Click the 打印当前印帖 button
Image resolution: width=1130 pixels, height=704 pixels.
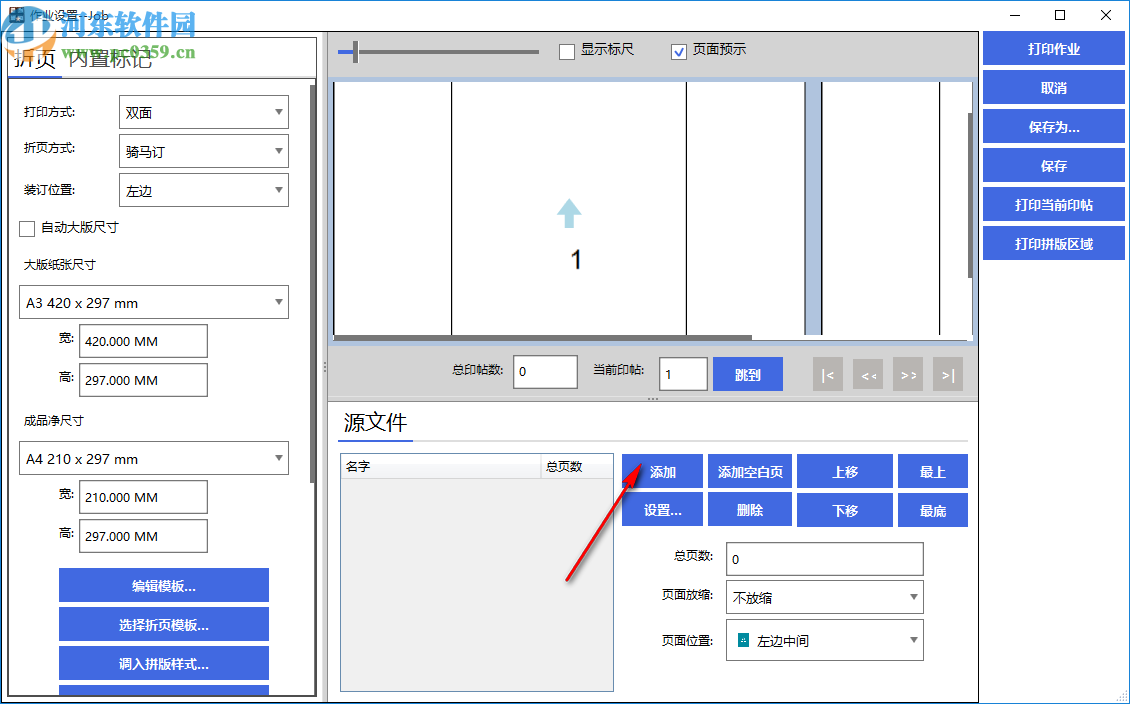[1054, 205]
